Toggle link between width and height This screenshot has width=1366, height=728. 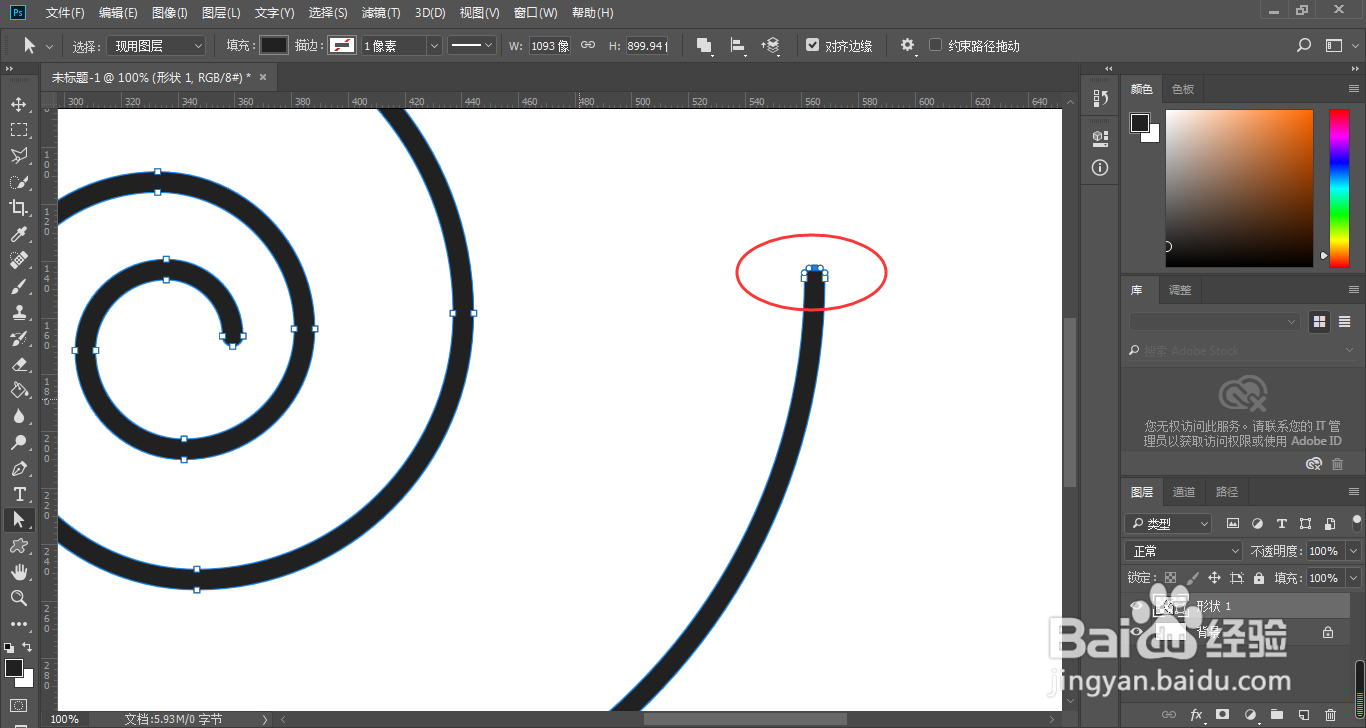pyautogui.click(x=588, y=46)
